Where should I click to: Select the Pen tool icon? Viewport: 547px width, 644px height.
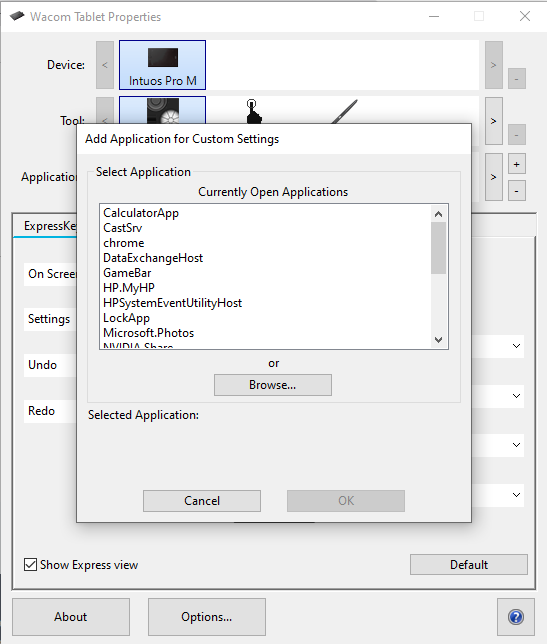click(345, 111)
